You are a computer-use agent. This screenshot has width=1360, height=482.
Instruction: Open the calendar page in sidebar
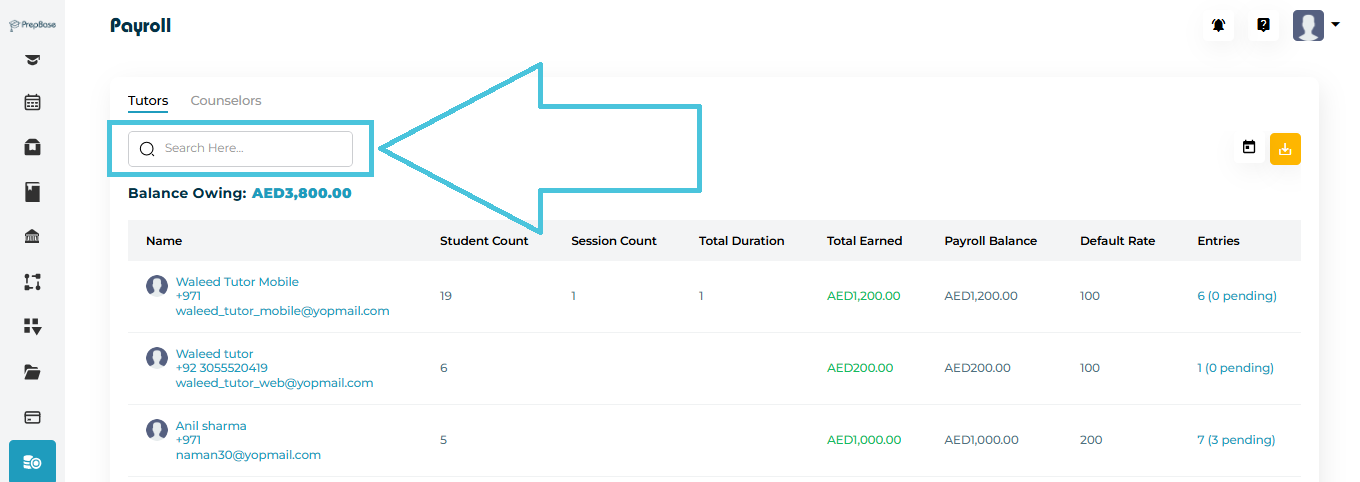click(32, 102)
